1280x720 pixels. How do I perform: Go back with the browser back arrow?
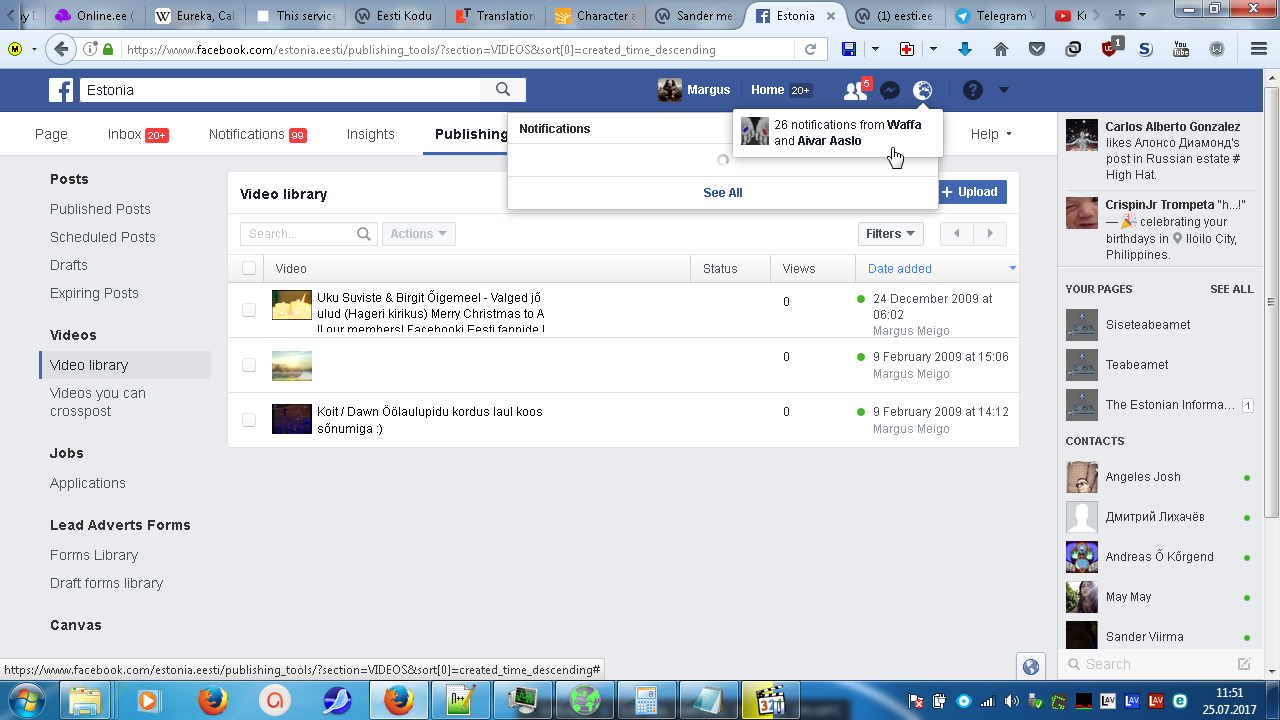pyautogui.click(x=62, y=49)
